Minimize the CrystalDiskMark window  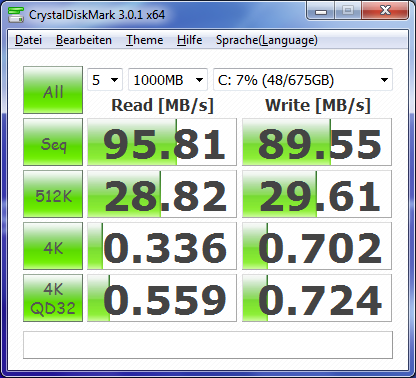pos(320,11)
